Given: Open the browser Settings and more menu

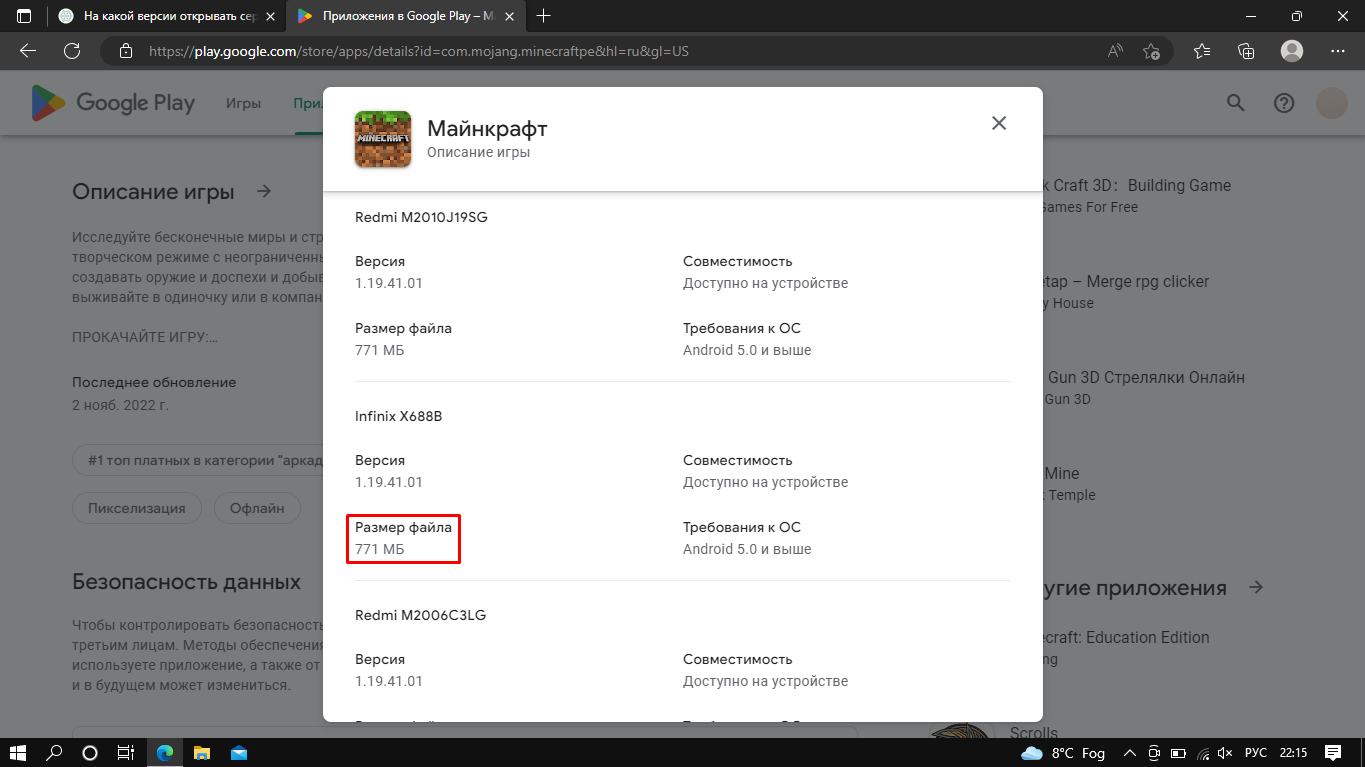Looking at the screenshot, I should point(1338,51).
